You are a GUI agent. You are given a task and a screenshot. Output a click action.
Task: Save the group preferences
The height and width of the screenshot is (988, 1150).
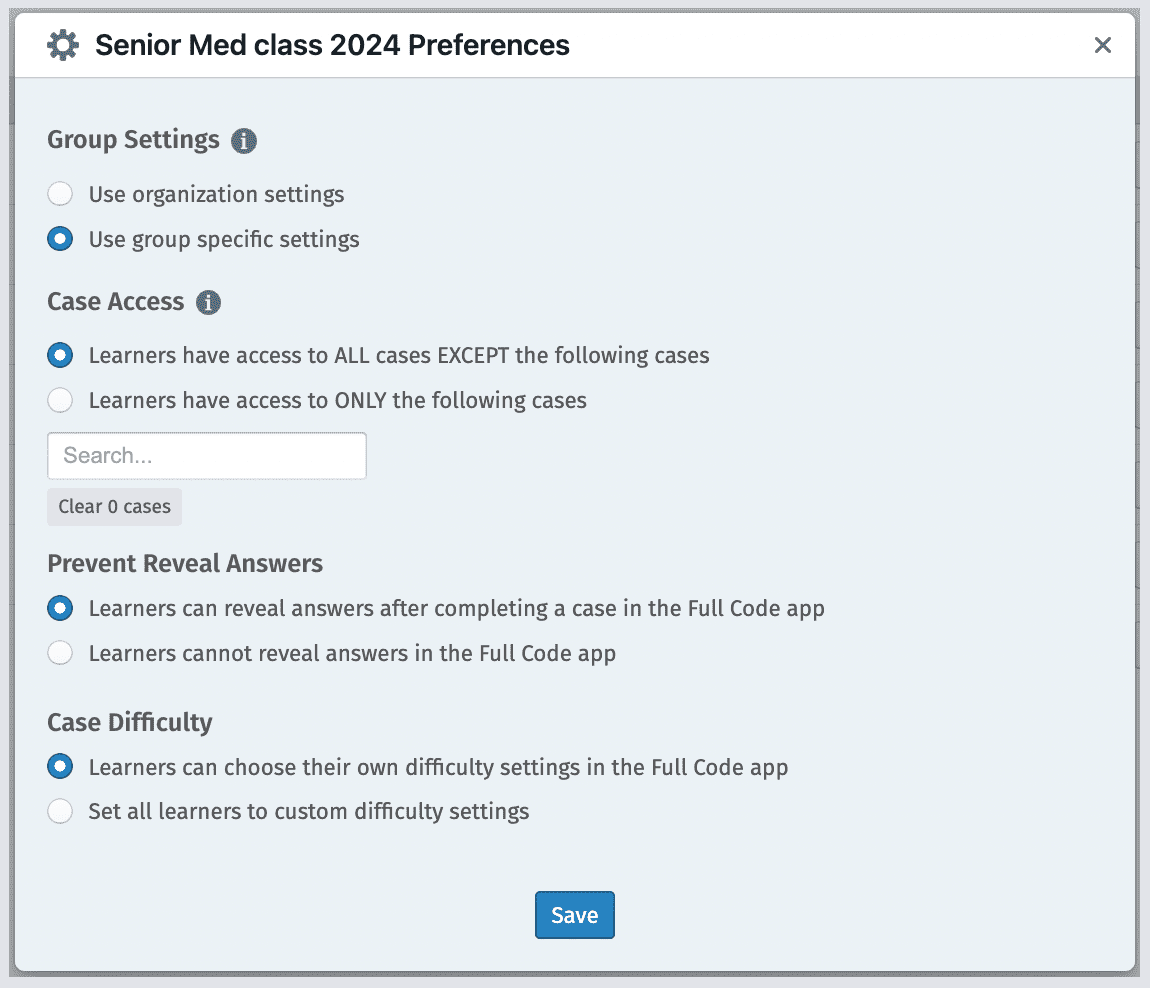pos(574,915)
